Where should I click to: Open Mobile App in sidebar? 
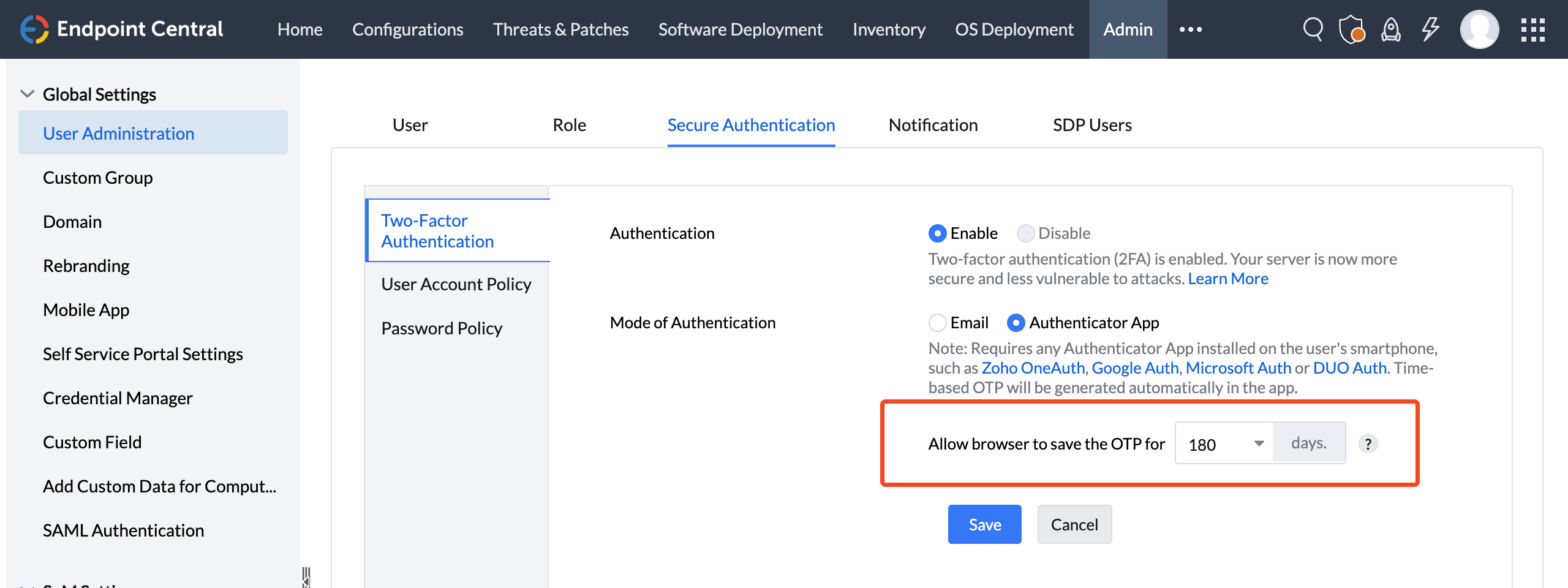click(86, 310)
